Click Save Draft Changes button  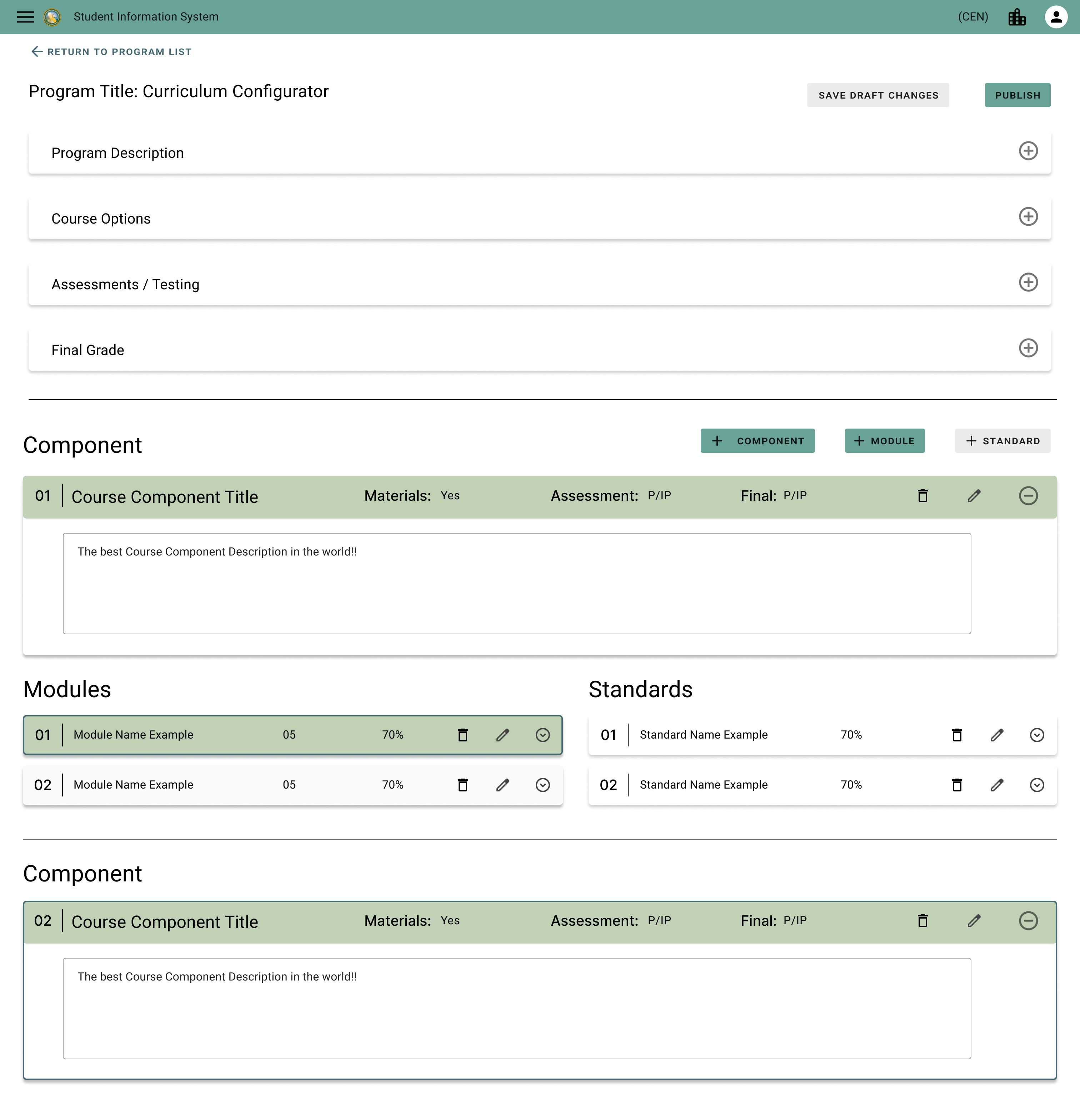878,95
